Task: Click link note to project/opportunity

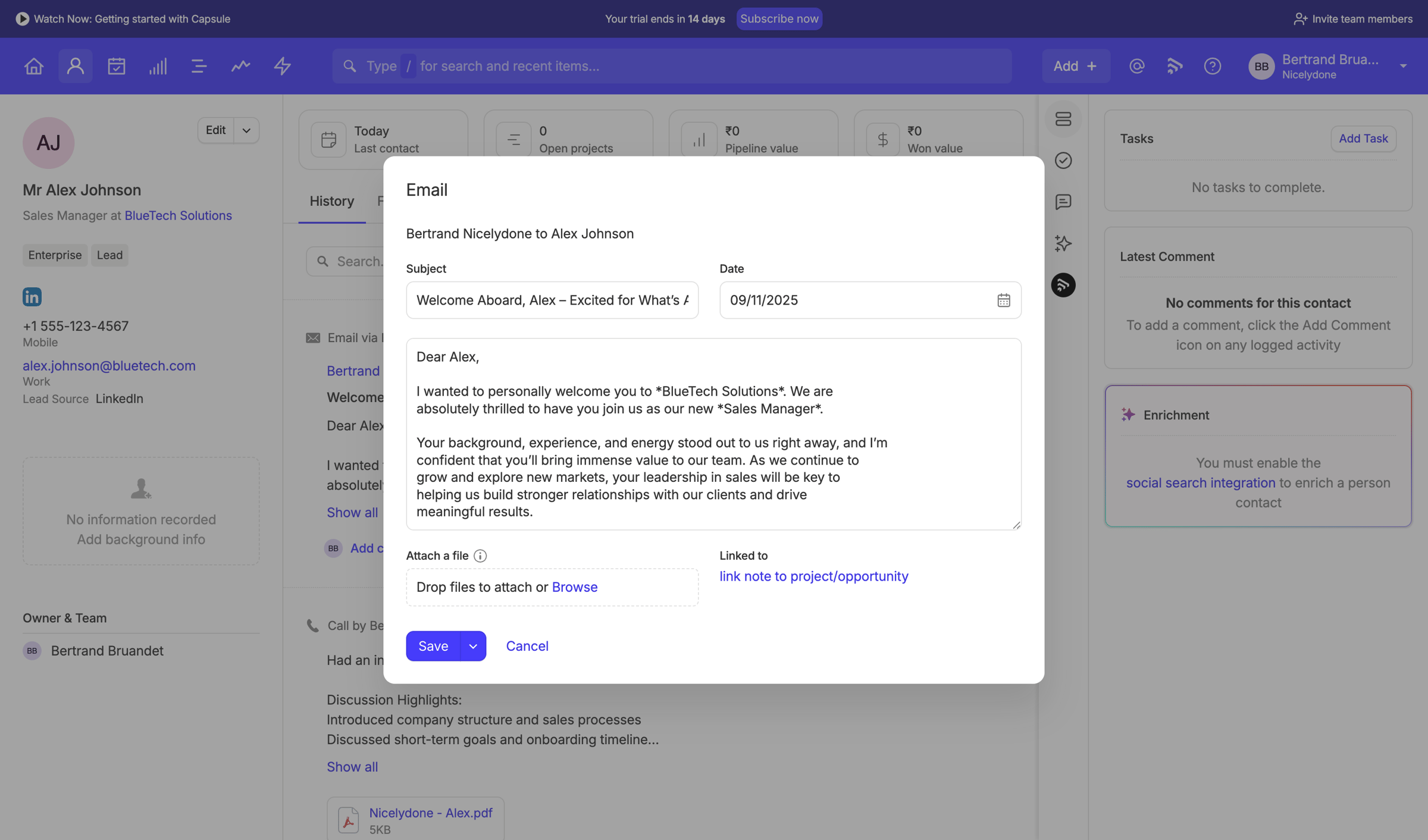Action: pos(814,576)
